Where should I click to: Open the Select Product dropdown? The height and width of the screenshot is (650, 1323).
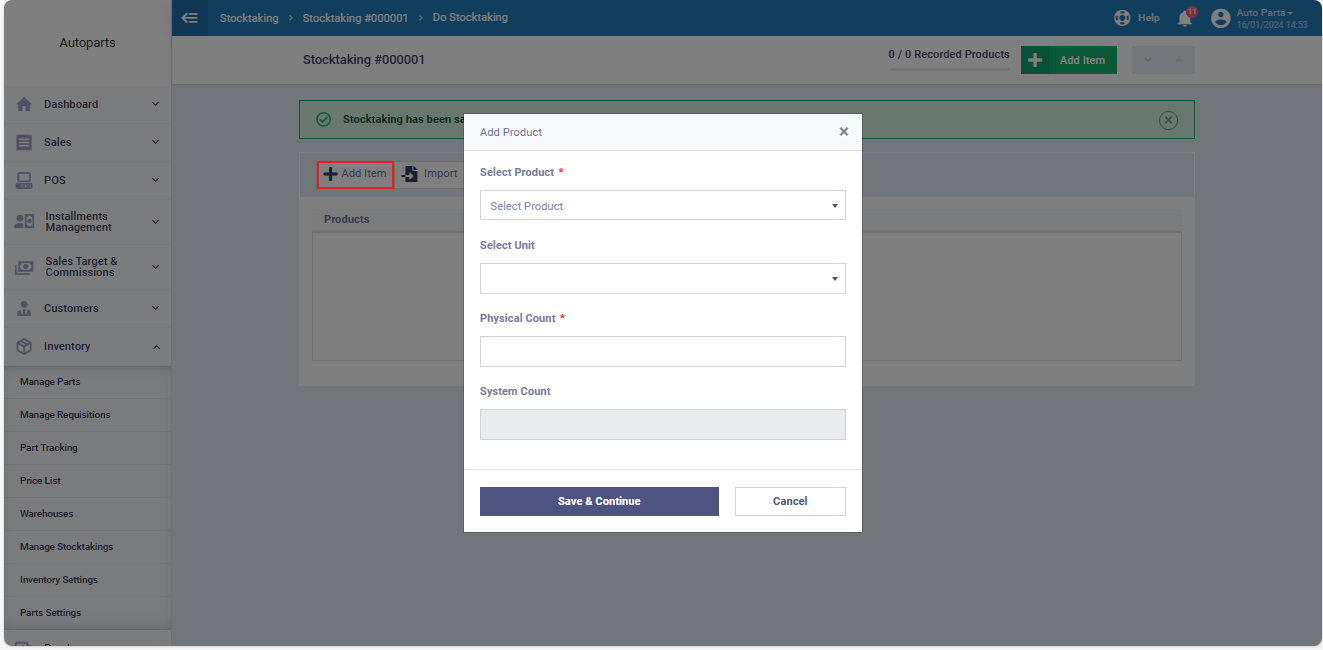click(x=663, y=206)
